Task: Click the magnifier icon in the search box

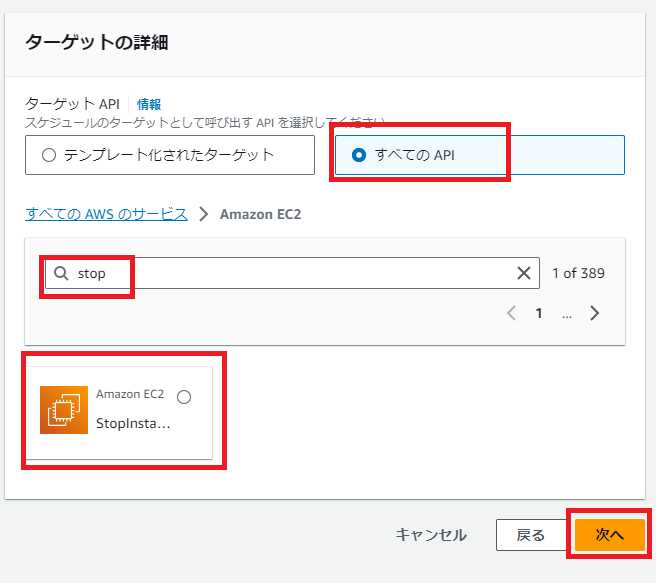Action: [x=62, y=274]
